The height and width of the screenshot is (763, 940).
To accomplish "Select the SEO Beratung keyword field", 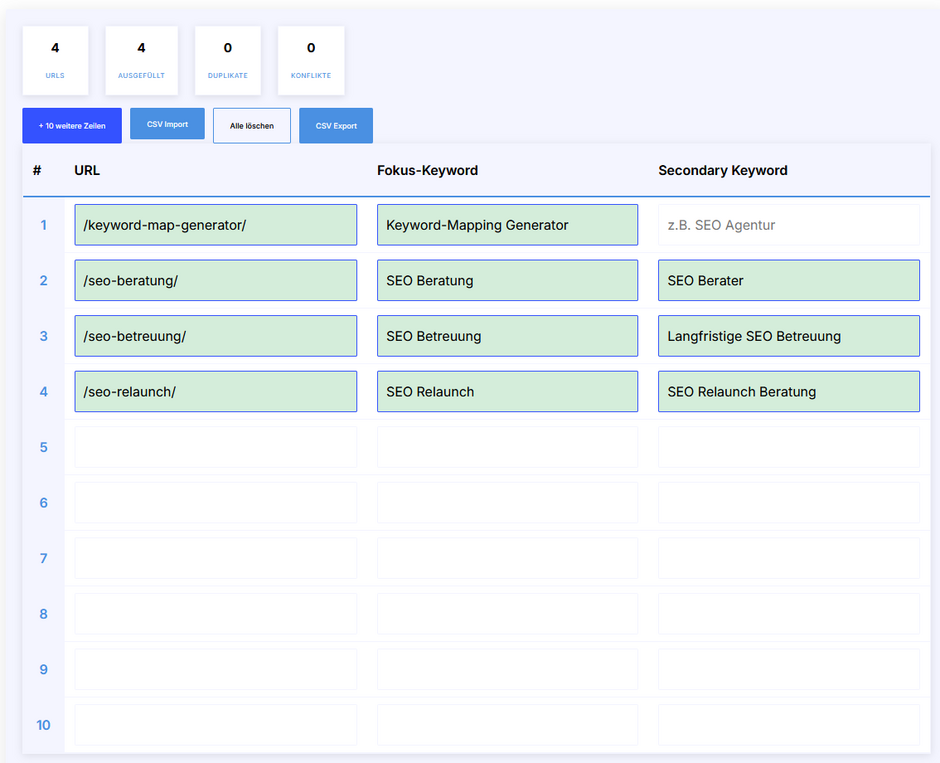I will 507,280.
